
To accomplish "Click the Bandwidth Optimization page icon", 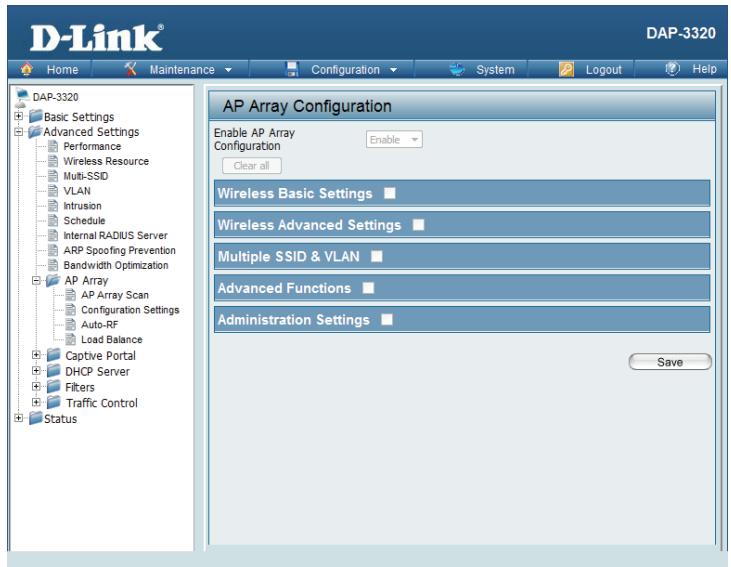I will point(53,265).
